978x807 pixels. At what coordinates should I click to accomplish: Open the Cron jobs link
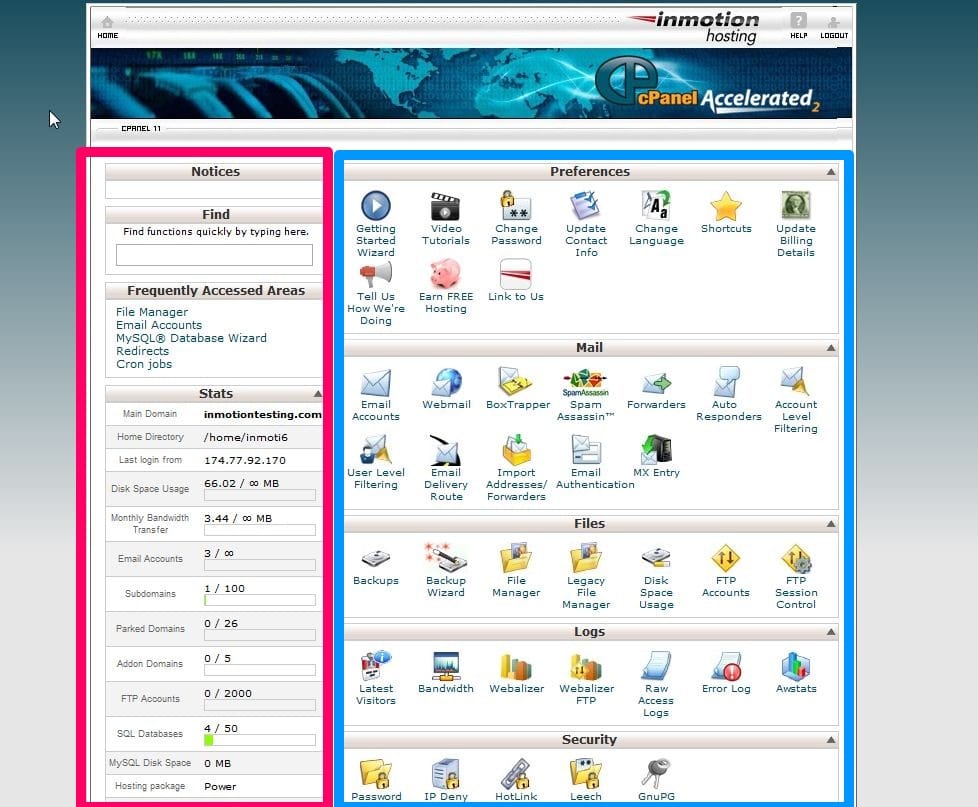(144, 364)
